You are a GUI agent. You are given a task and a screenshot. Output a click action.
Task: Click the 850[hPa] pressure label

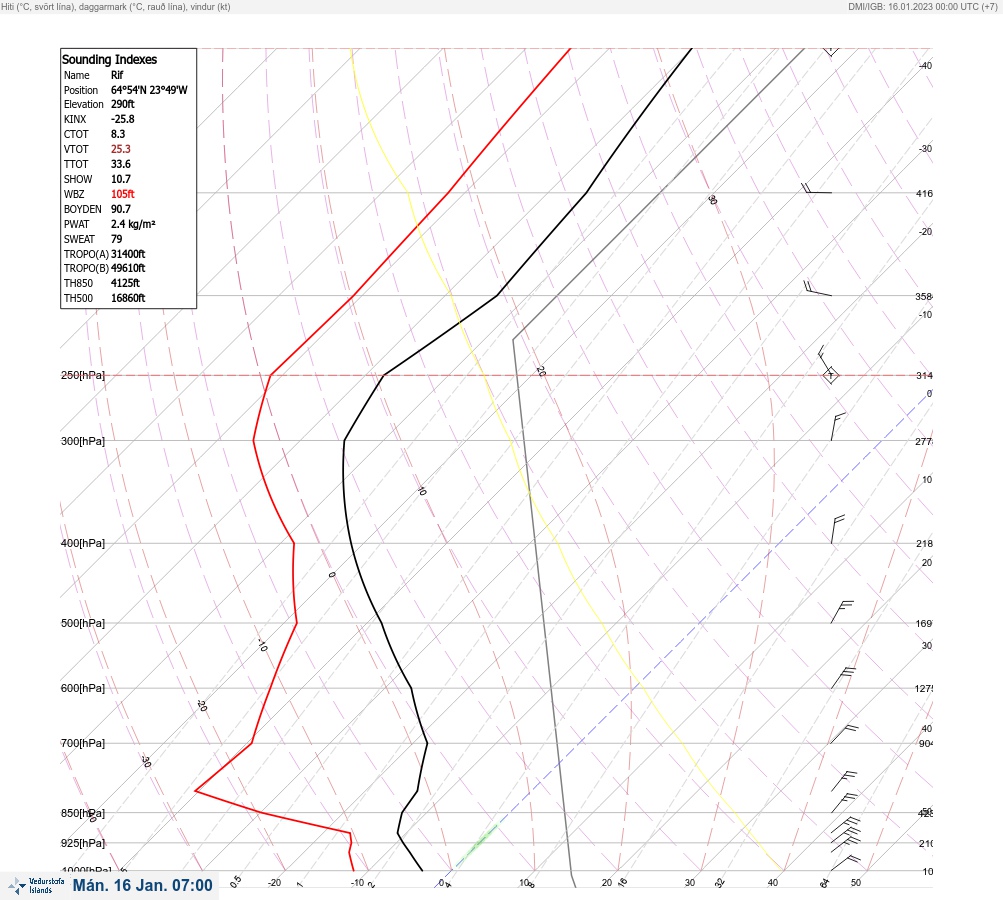(x=83, y=813)
